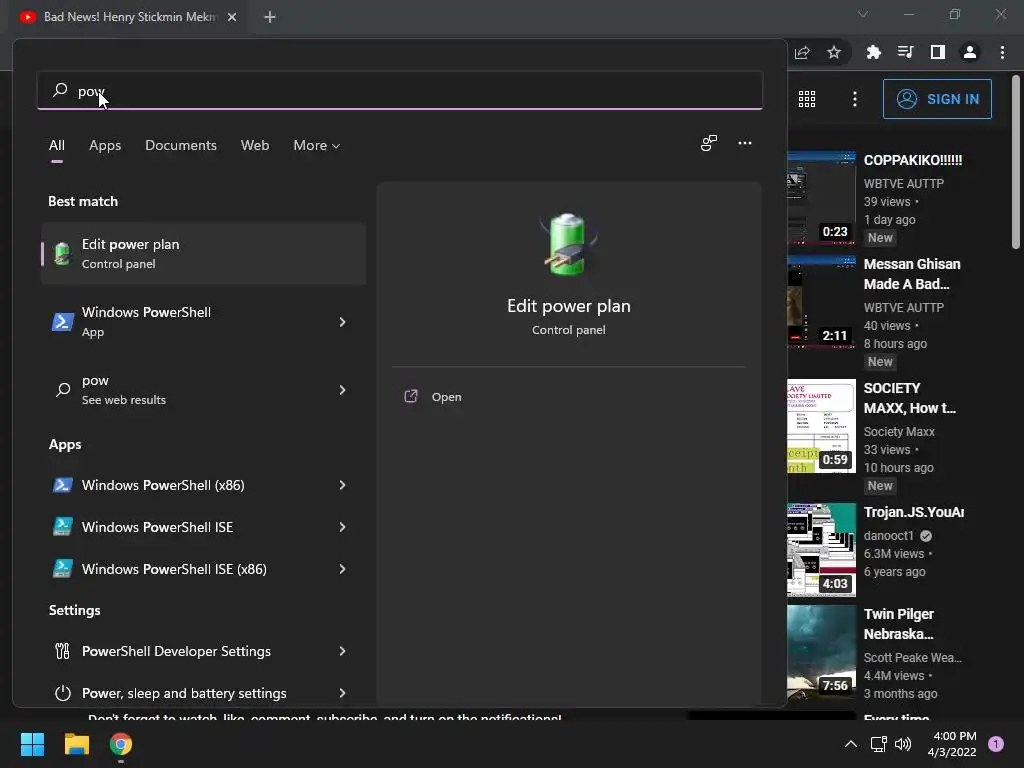The width and height of the screenshot is (1024, 768).
Task: Open Edit power plan best match result
Action: [203, 253]
